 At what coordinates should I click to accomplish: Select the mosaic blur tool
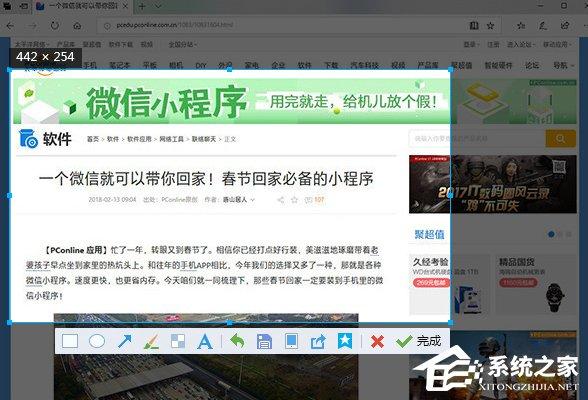click(x=178, y=341)
